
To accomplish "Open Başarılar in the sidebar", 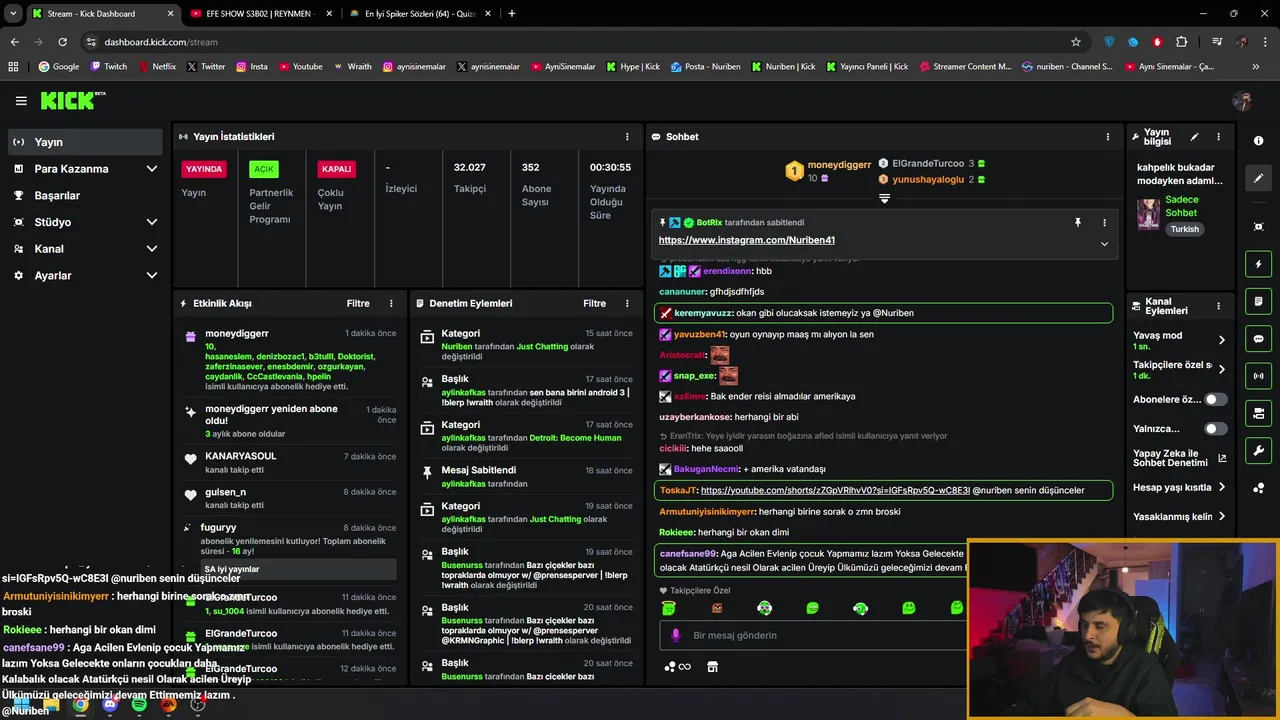I will [x=84, y=195].
